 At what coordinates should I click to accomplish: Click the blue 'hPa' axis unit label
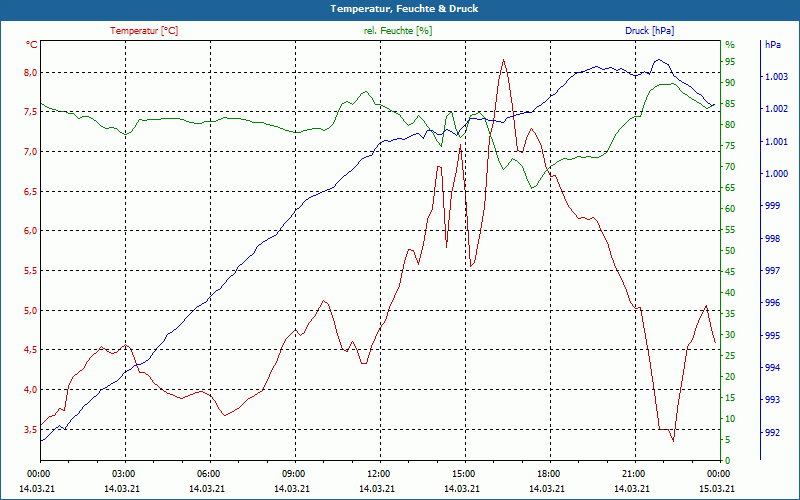[773, 45]
